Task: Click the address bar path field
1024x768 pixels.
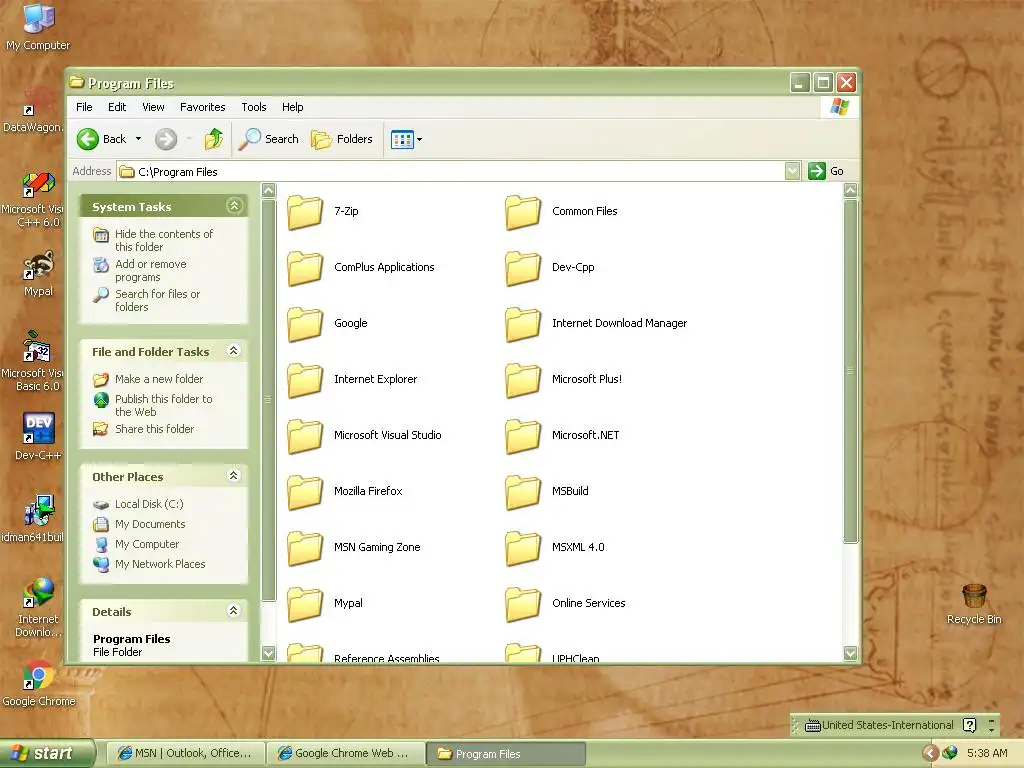Action: click(452, 172)
